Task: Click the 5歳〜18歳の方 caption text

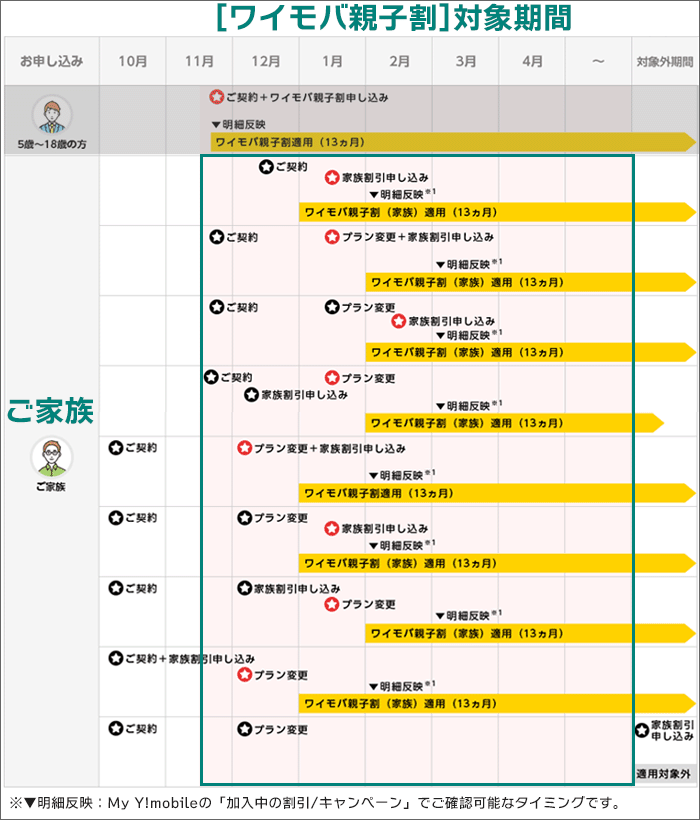Action: tap(52, 144)
